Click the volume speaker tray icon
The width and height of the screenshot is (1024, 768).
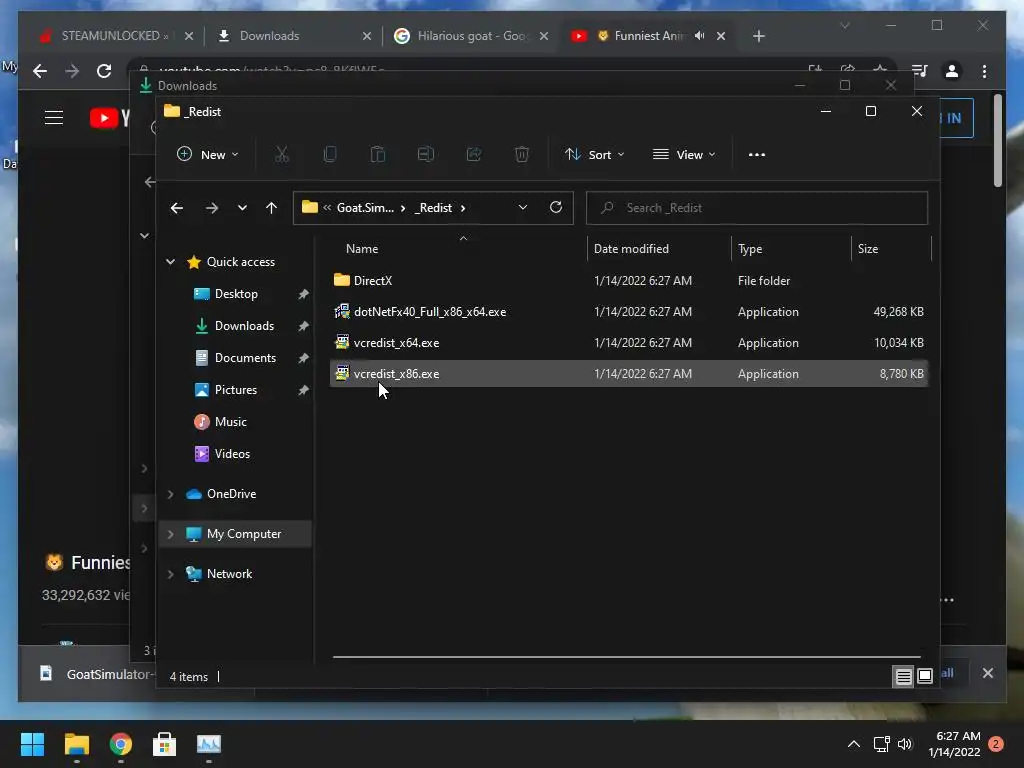(x=904, y=744)
